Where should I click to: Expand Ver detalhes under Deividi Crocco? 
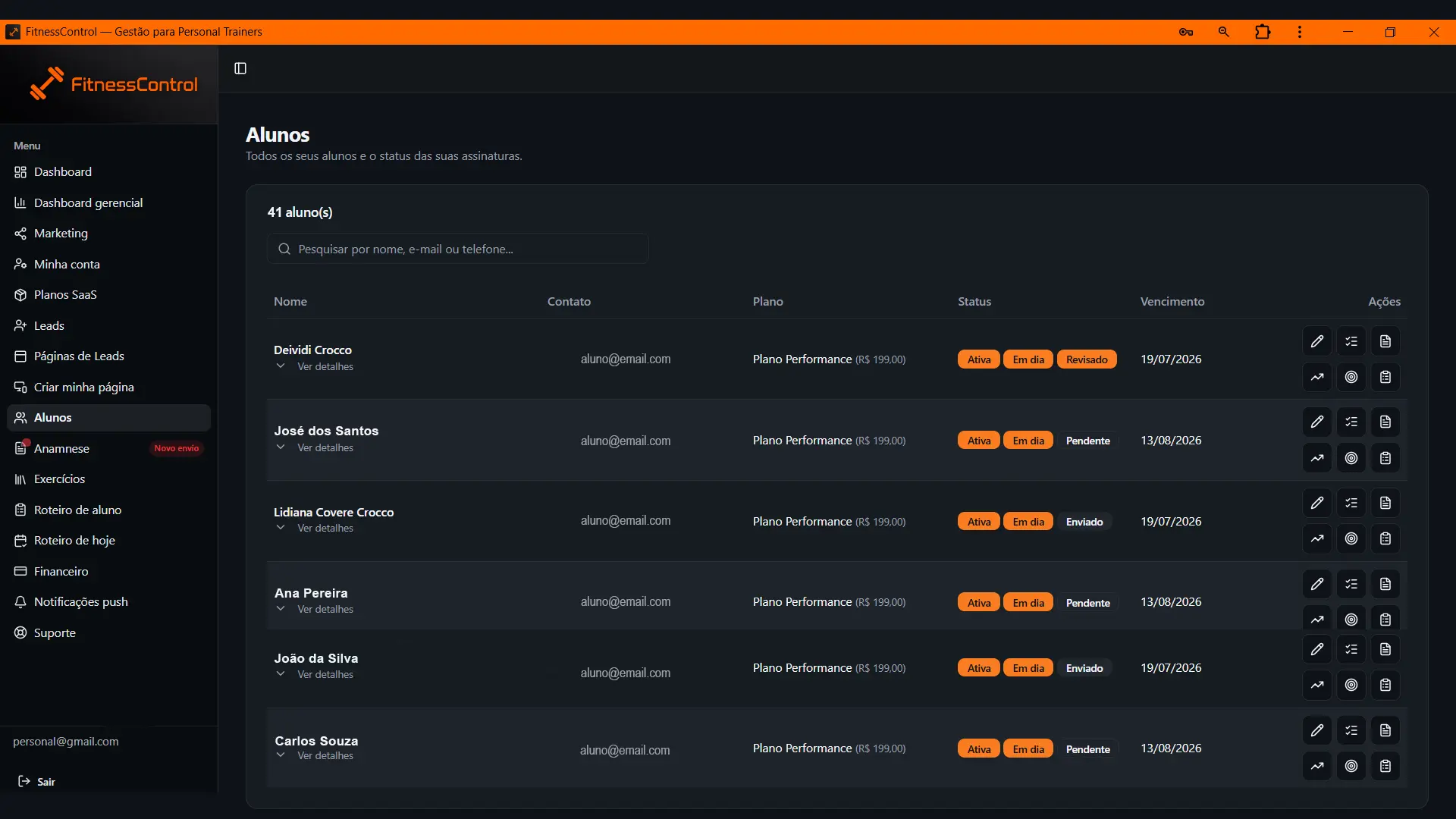[x=315, y=367]
